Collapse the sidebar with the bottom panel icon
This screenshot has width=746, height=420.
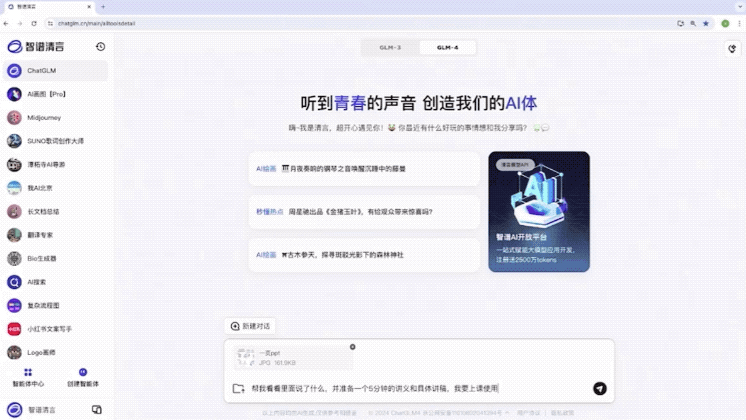(97, 409)
